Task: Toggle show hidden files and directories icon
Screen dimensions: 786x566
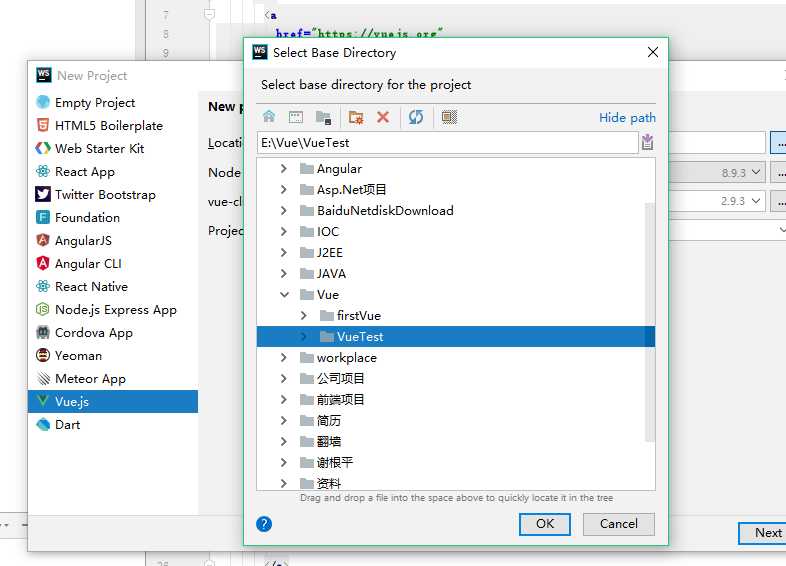Action: pyautogui.click(x=449, y=117)
